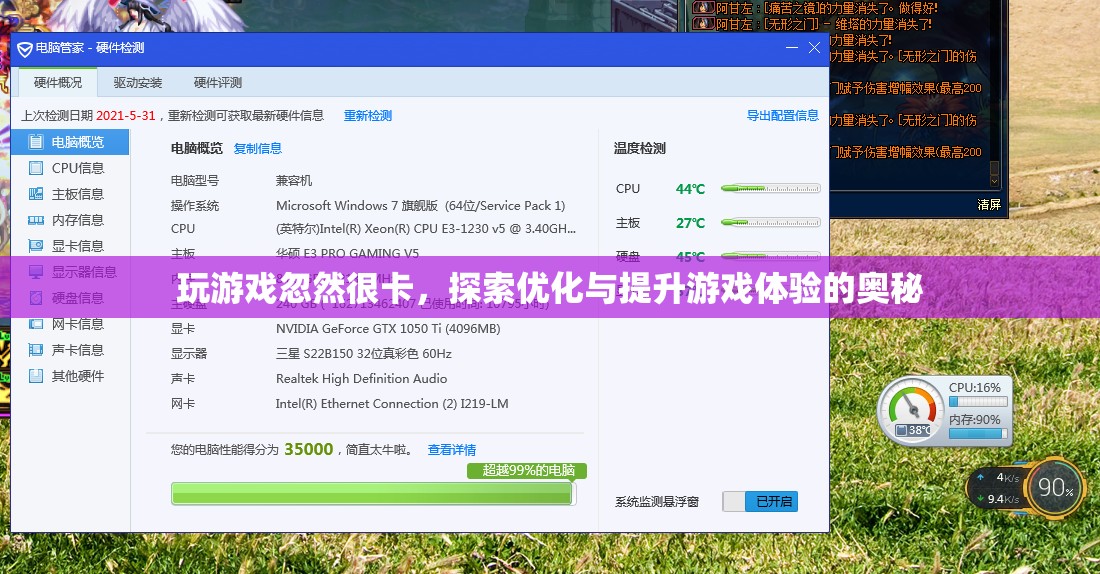Open 查看详情 for the performance score

[x=452, y=450]
